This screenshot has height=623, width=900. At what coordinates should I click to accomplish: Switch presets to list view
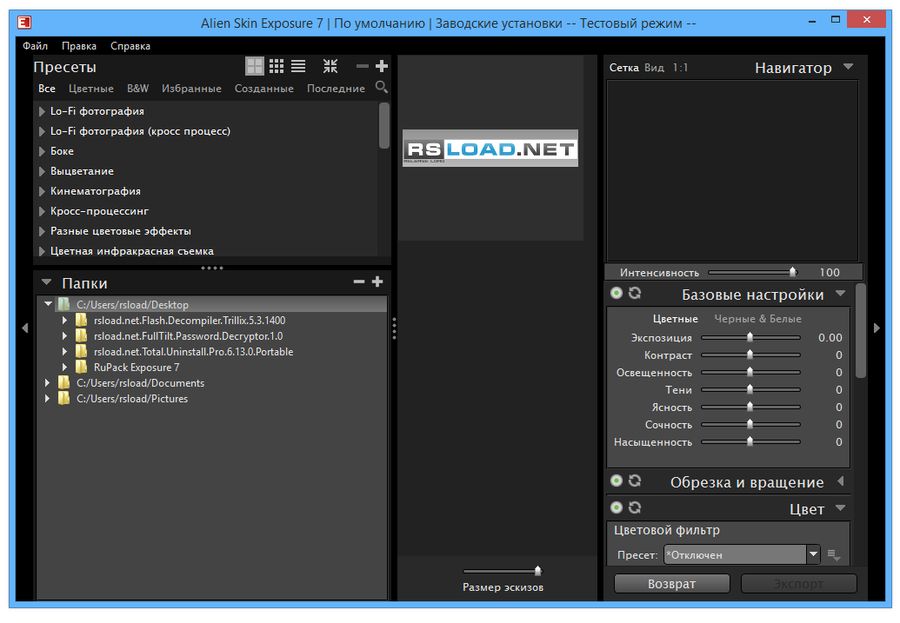pos(298,67)
